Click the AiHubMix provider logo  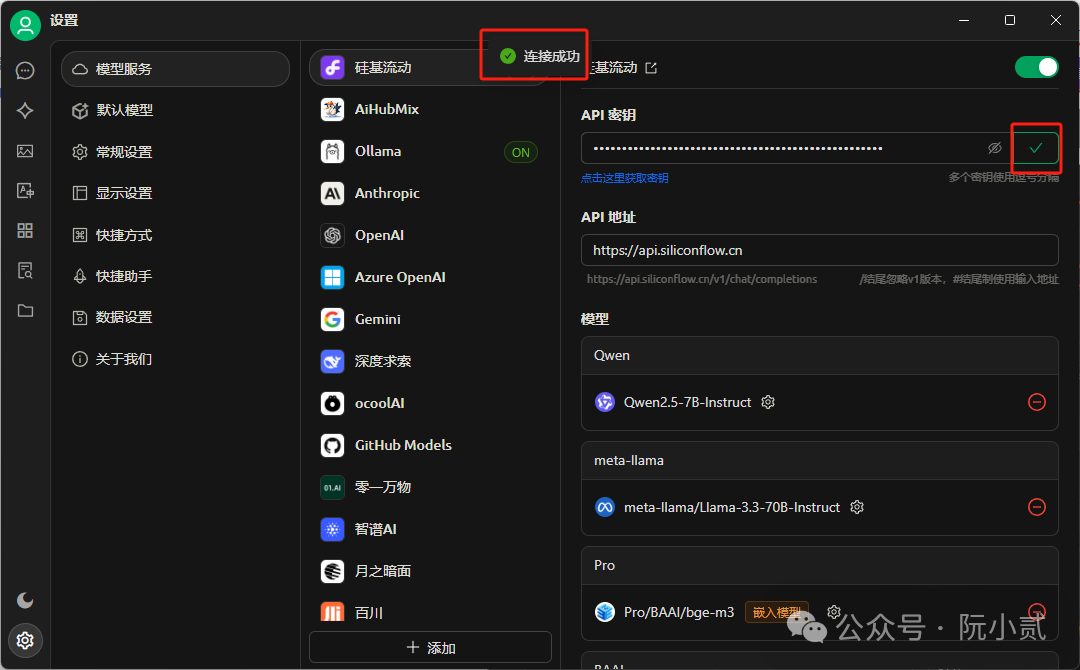coord(333,109)
